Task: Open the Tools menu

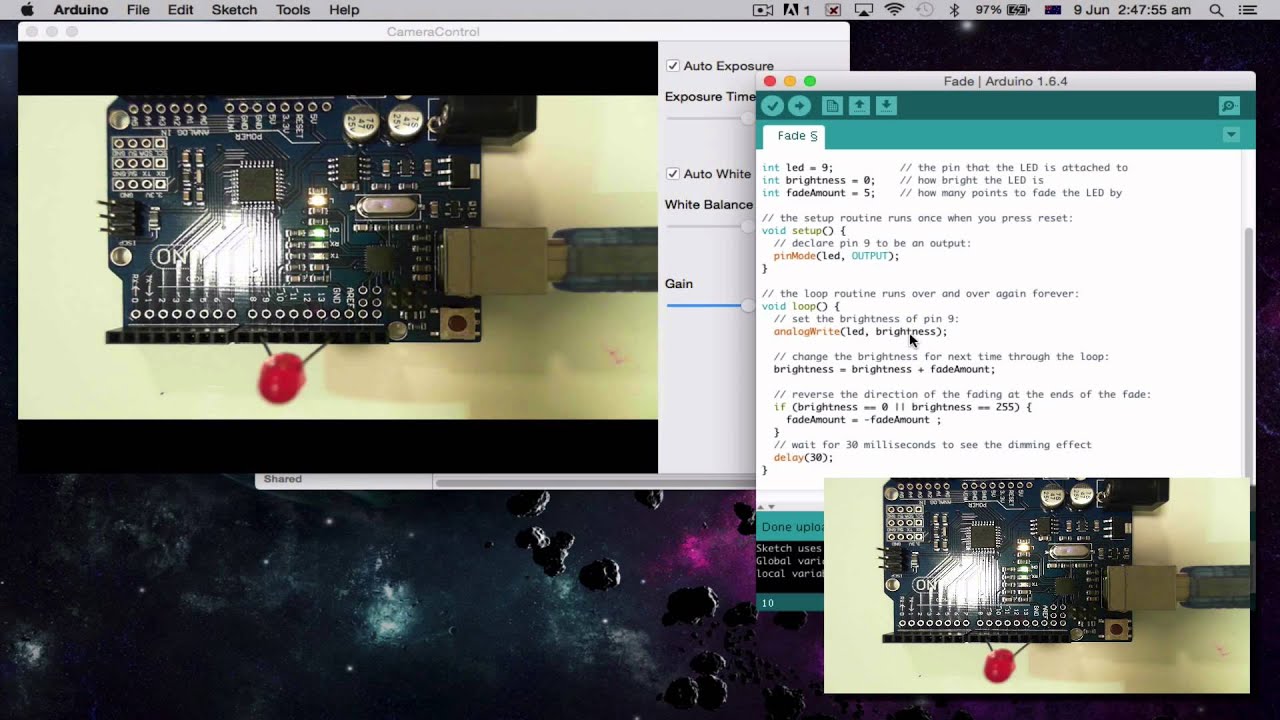Action: tap(293, 10)
